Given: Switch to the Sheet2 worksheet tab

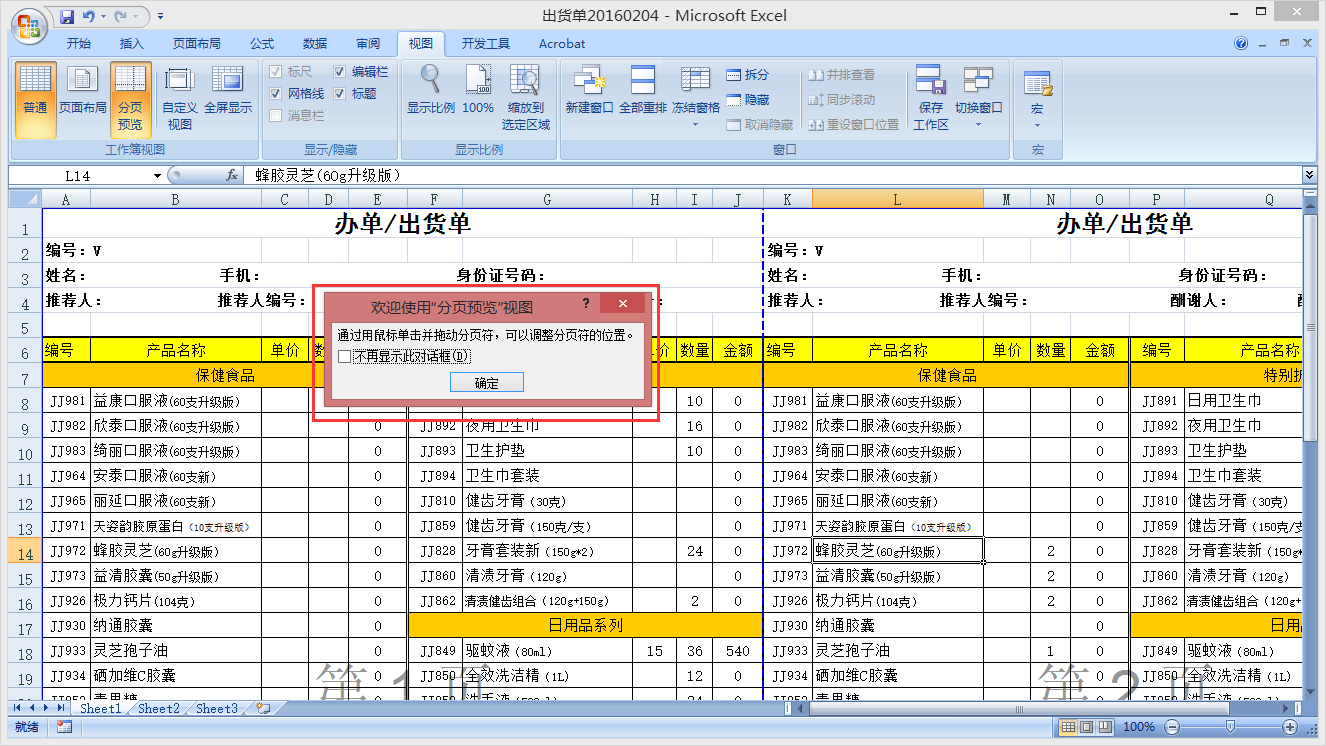Looking at the screenshot, I should click(159, 708).
